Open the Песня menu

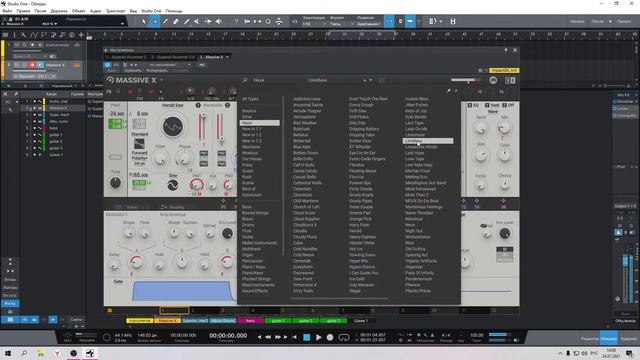pos(40,11)
